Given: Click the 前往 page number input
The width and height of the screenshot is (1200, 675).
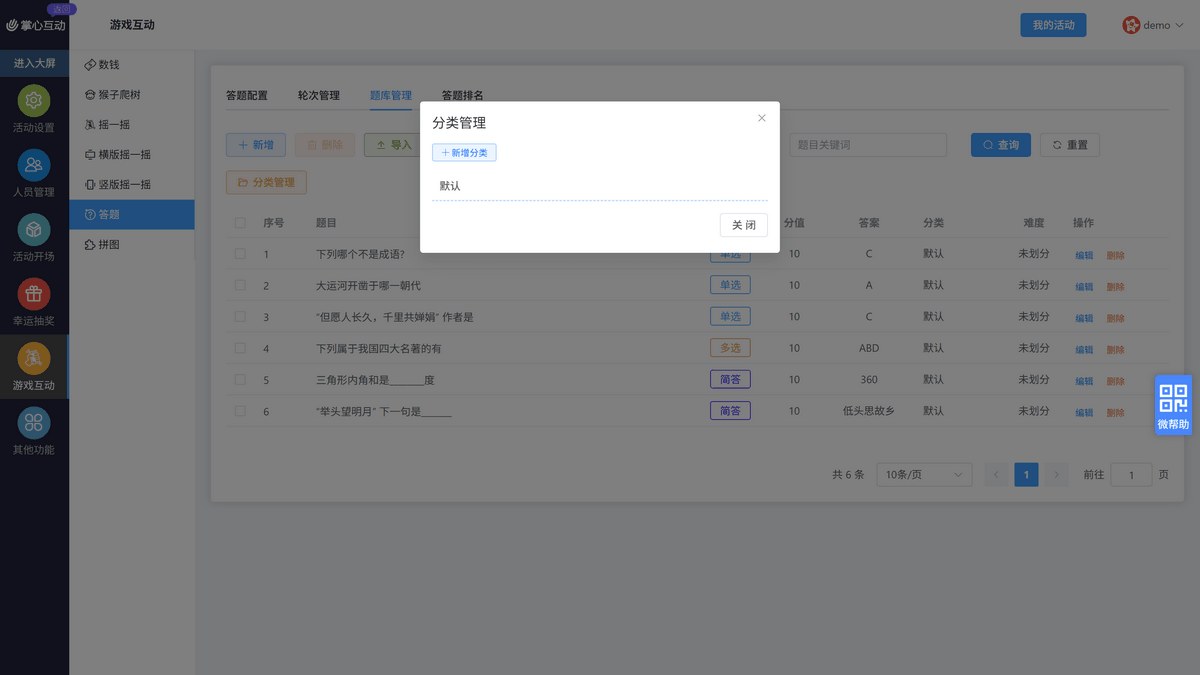Looking at the screenshot, I should point(1132,474).
